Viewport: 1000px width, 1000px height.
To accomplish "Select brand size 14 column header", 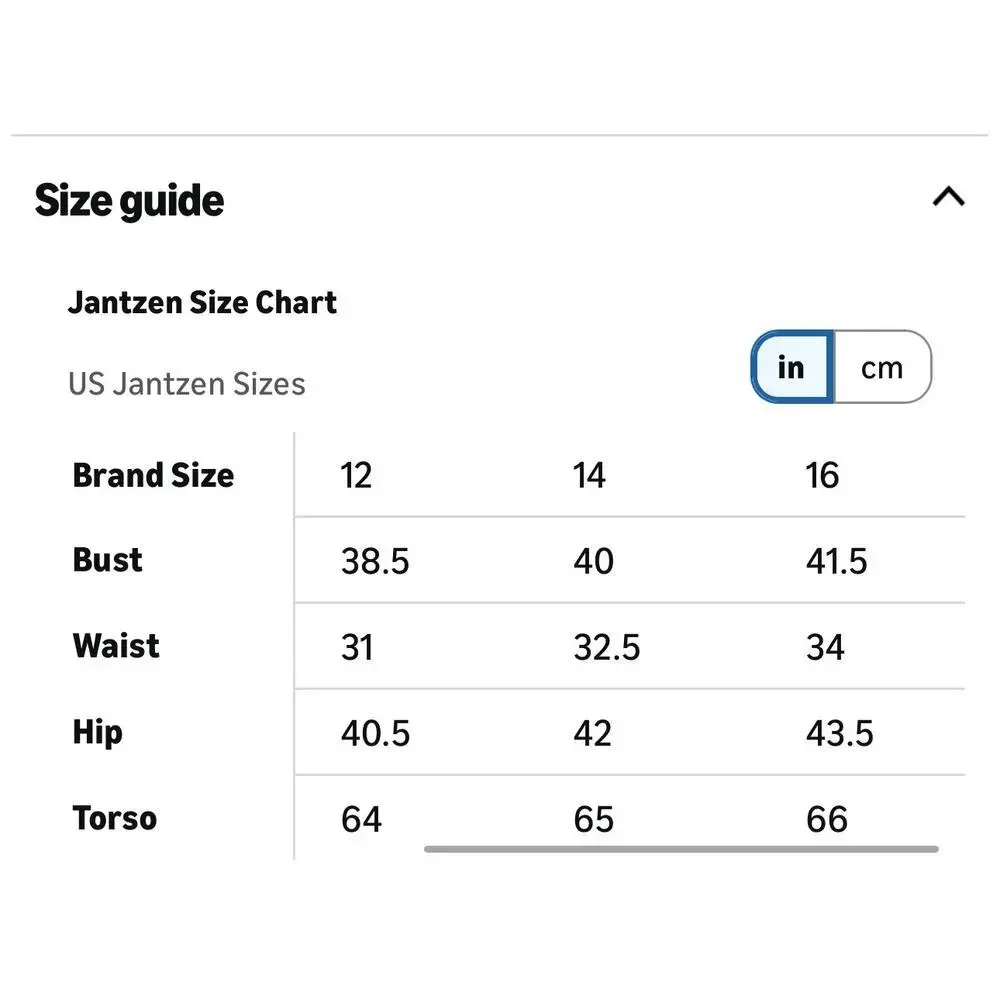I will coord(589,475).
